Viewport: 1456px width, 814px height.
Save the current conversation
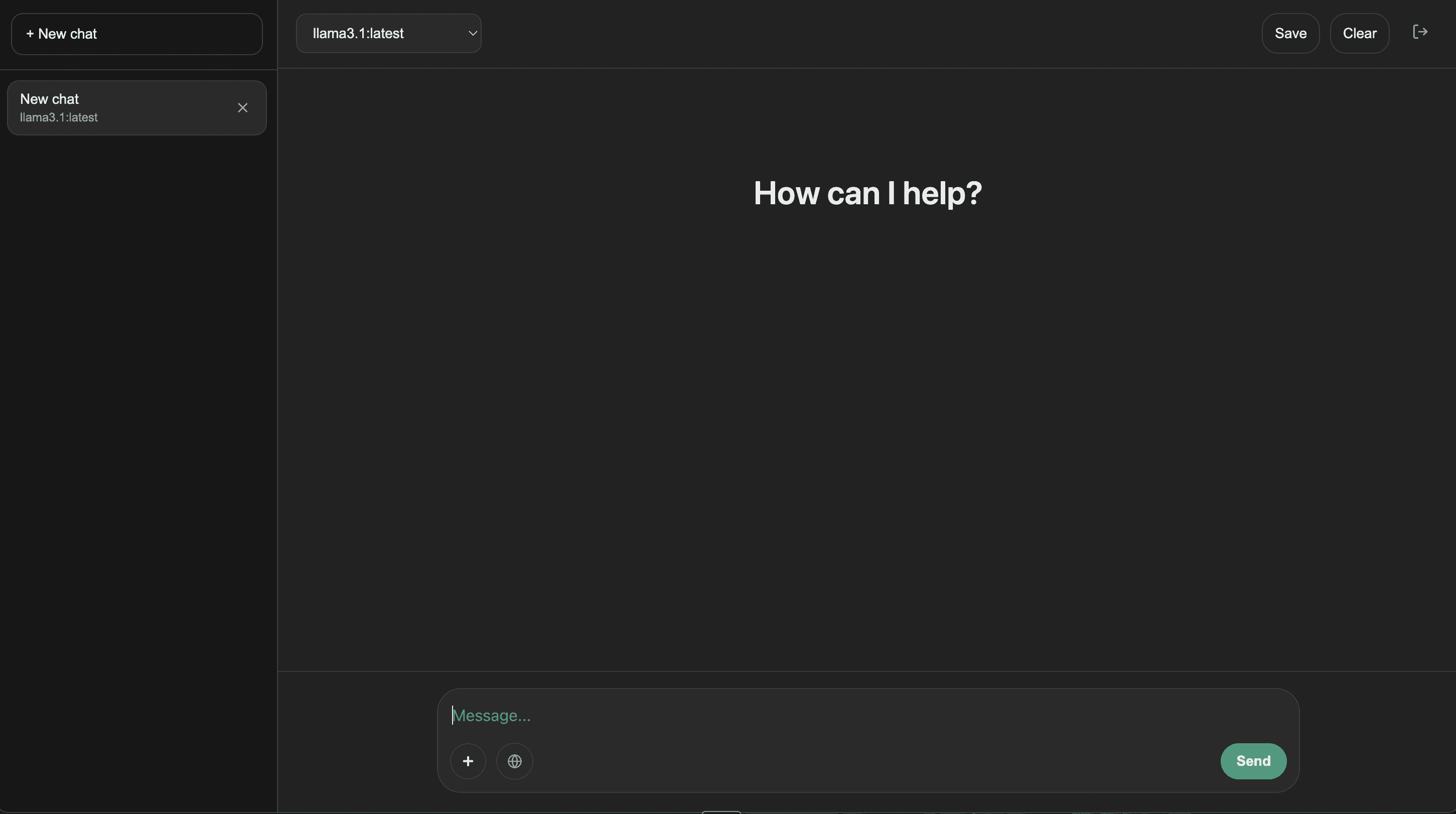[1290, 33]
